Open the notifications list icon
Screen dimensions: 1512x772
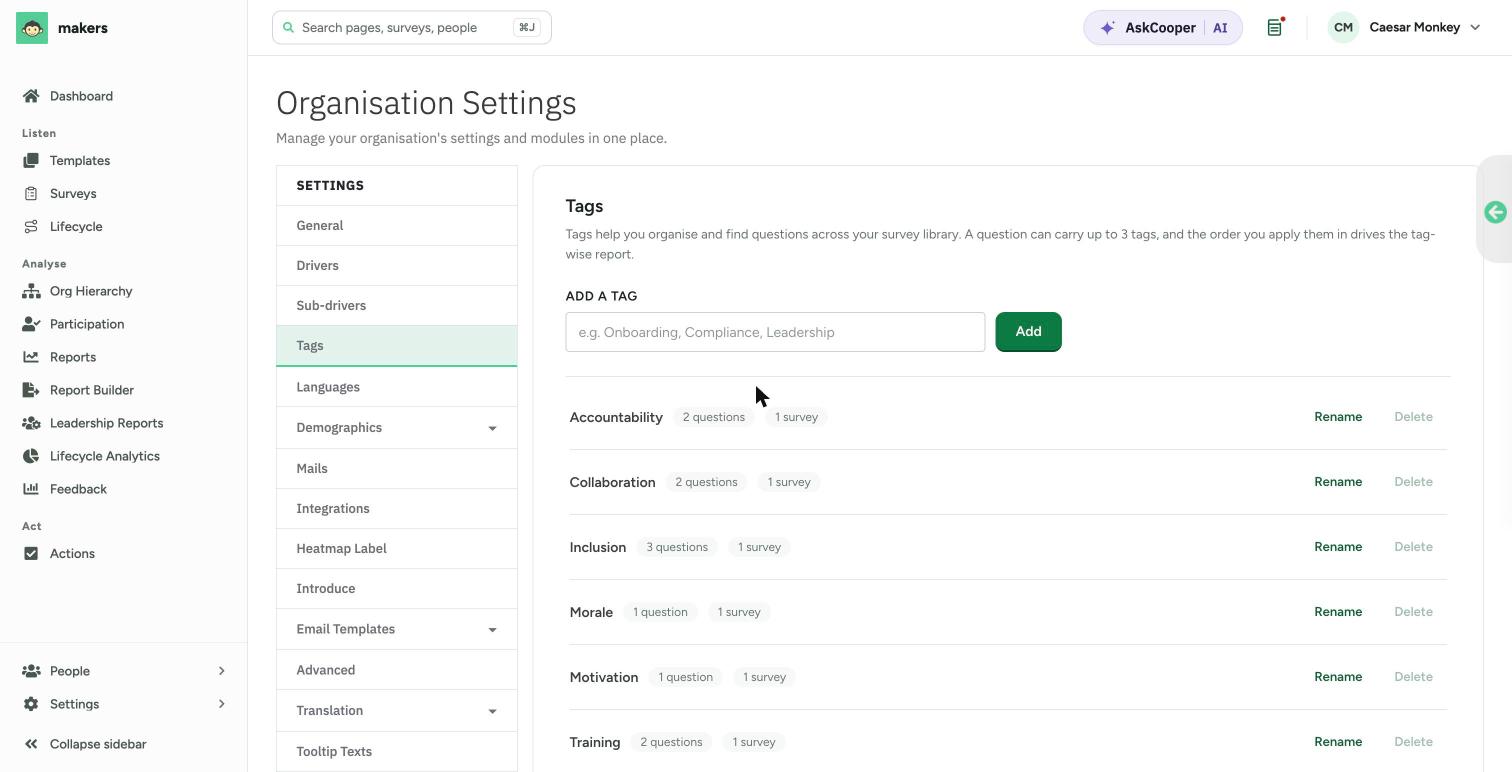(x=1275, y=28)
